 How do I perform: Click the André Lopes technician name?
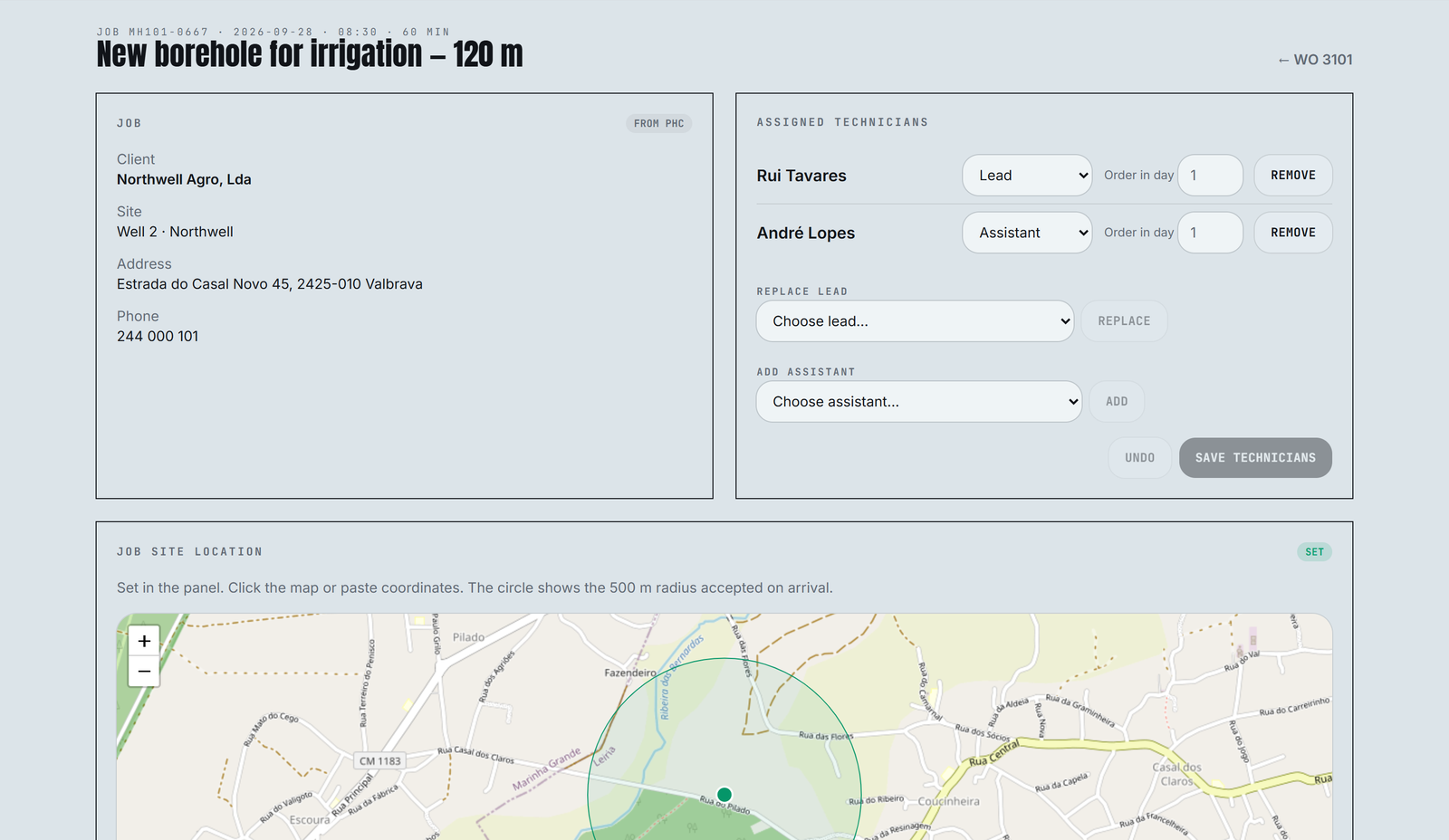pos(806,233)
